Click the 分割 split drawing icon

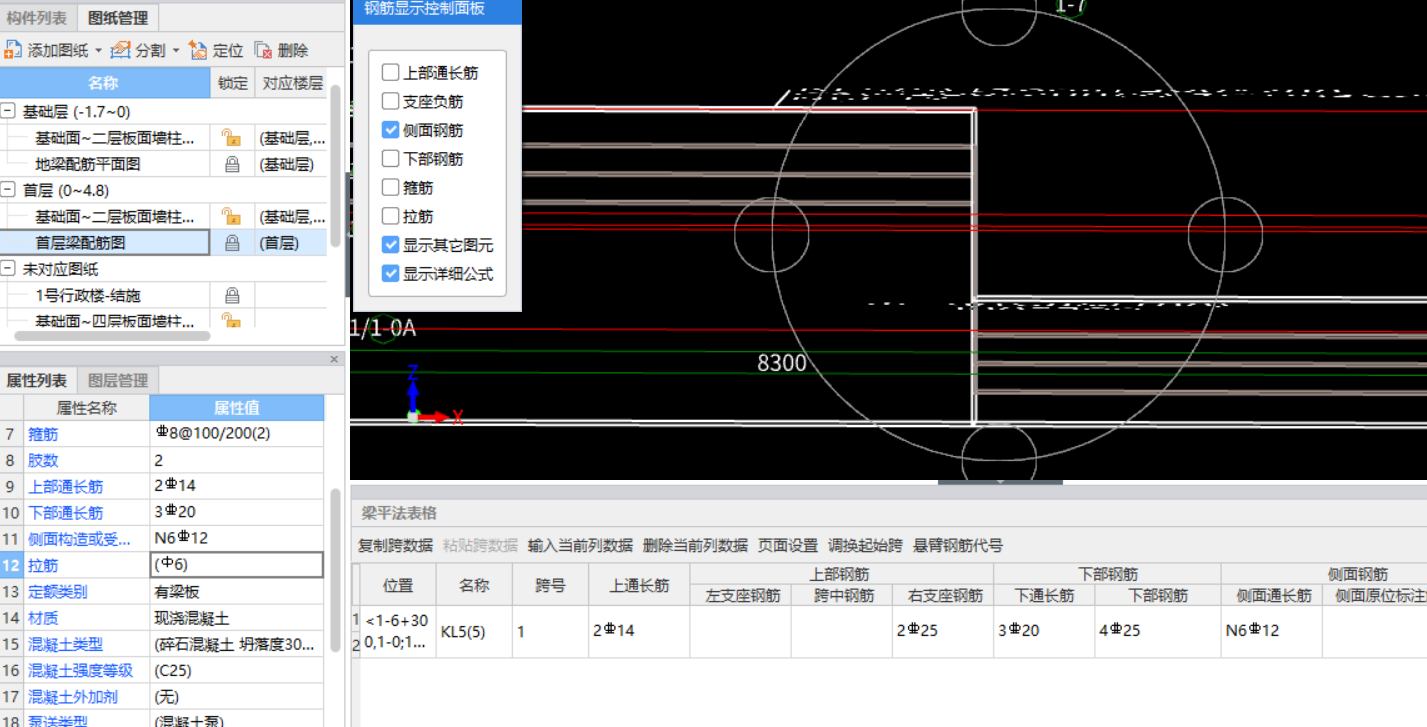[121, 50]
